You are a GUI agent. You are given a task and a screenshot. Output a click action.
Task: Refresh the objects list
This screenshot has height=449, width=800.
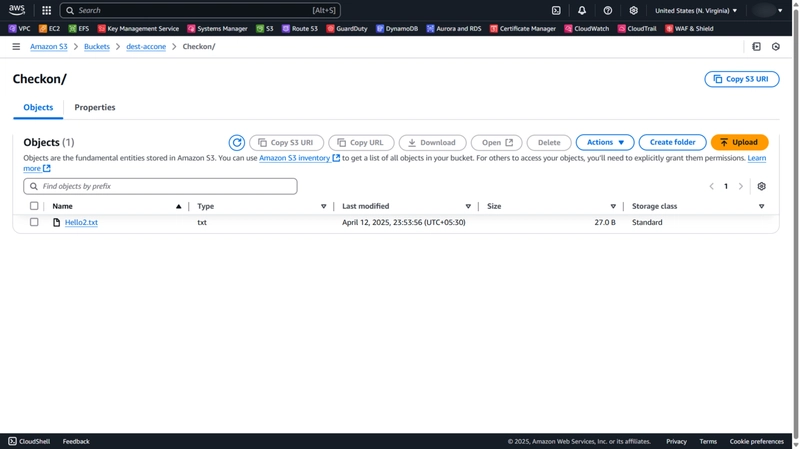pyautogui.click(x=237, y=142)
